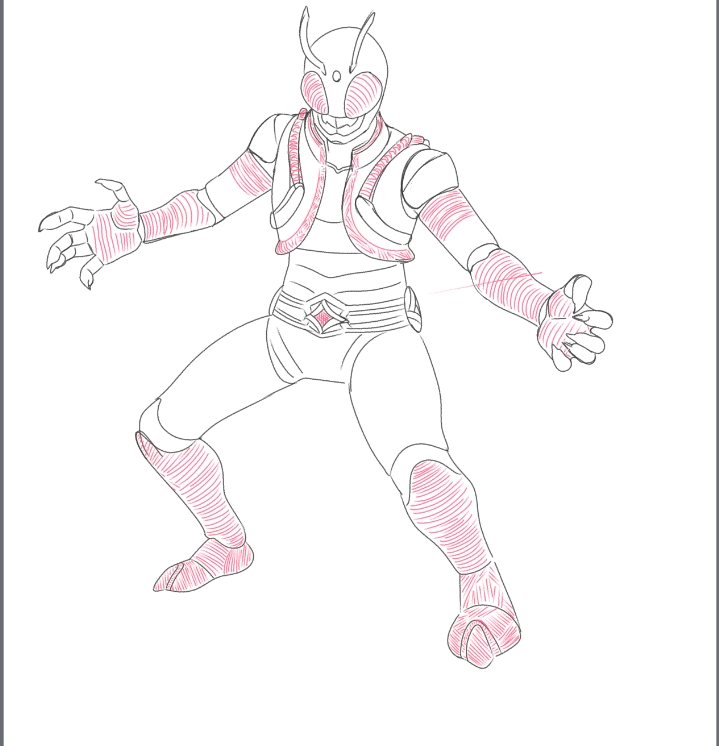
Task: Click the diamond-shaped belt buckle
Action: [x=324, y=318]
